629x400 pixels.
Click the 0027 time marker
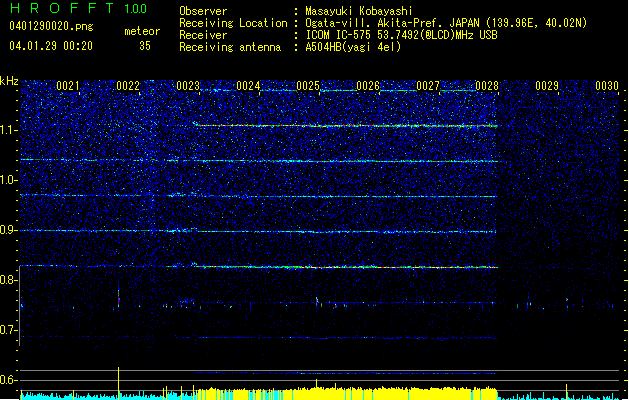coord(428,86)
